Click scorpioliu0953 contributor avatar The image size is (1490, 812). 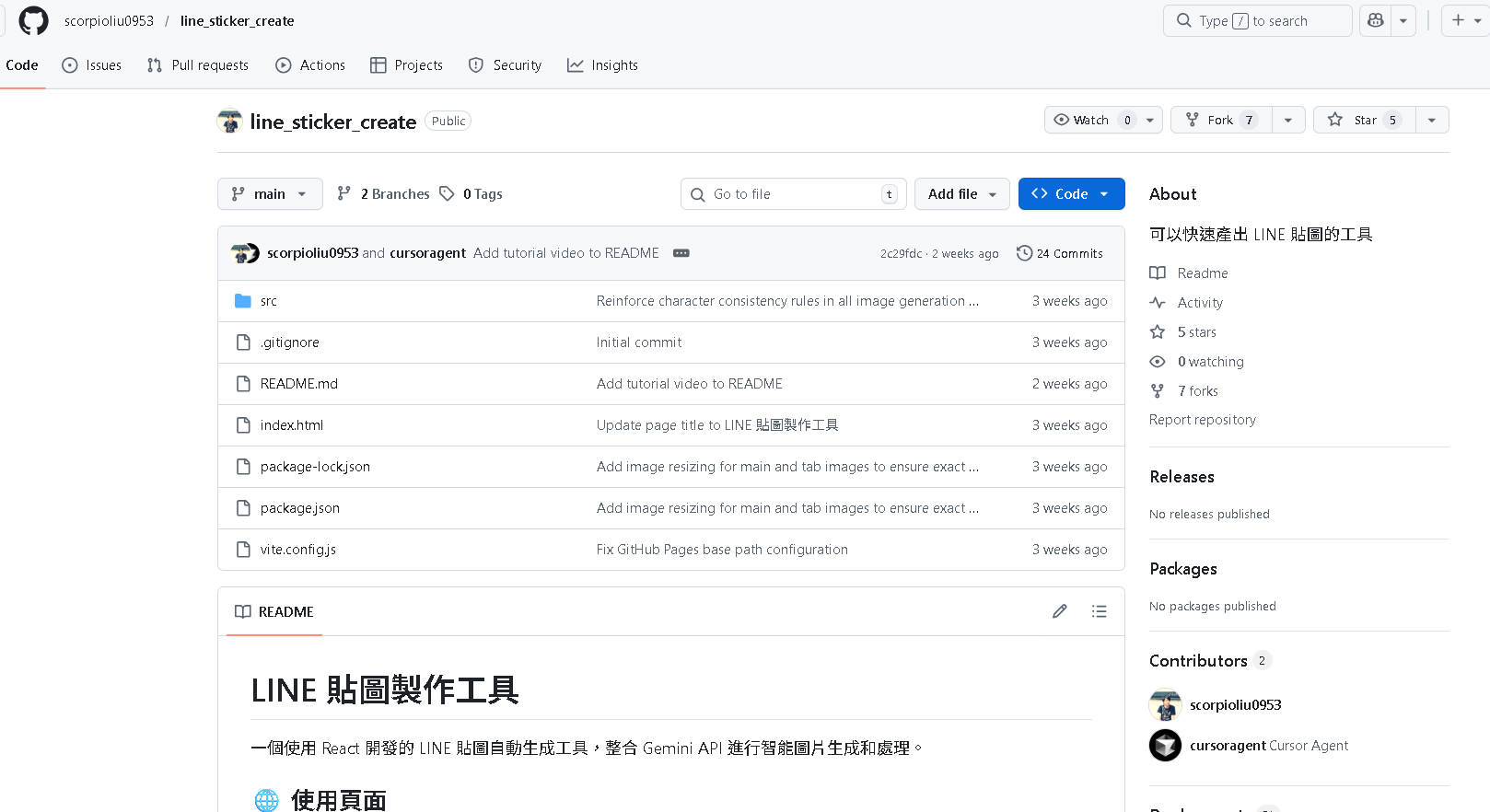[1165, 705]
